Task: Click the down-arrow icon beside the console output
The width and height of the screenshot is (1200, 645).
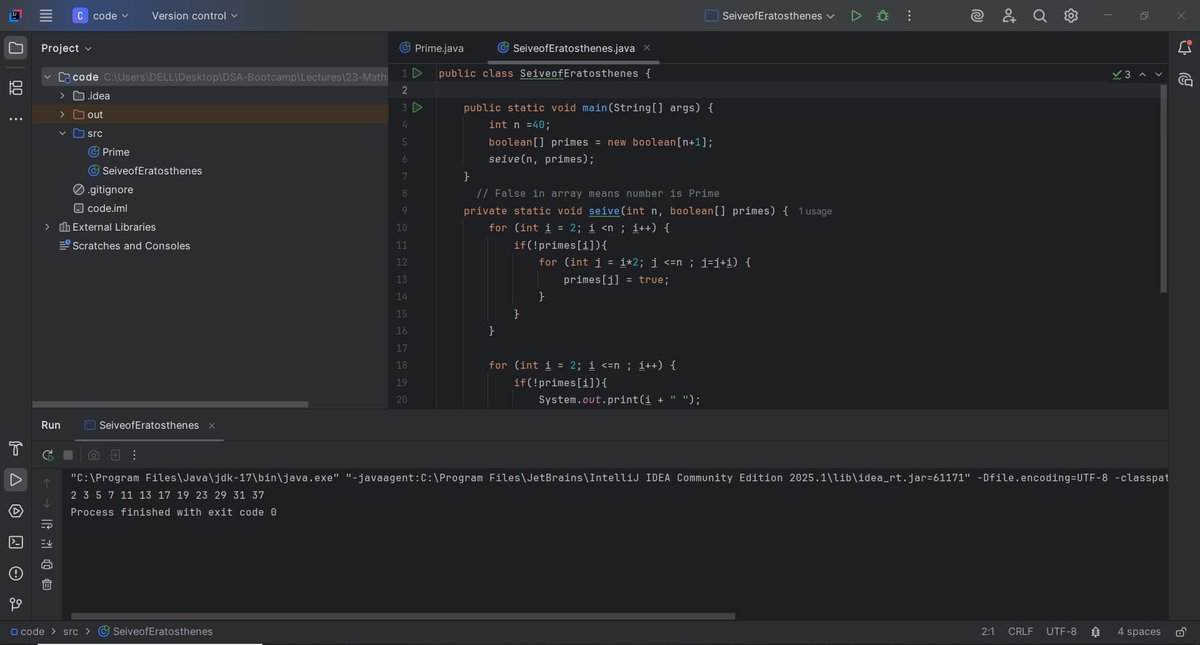Action: (x=47, y=502)
